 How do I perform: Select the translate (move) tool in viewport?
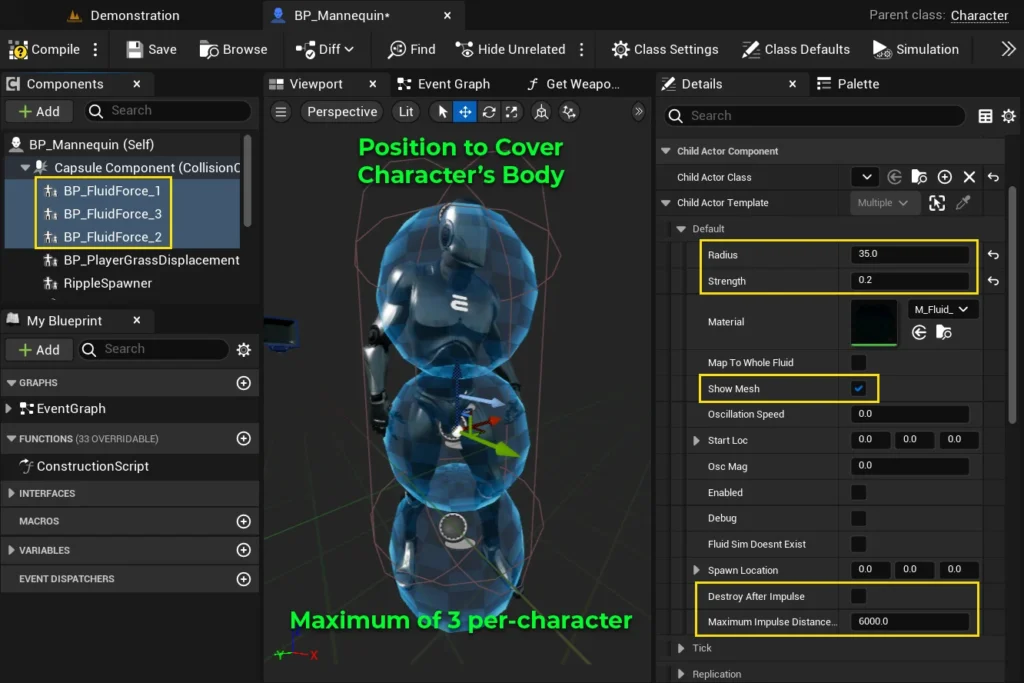pyautogui.click(x=465, y=112)
